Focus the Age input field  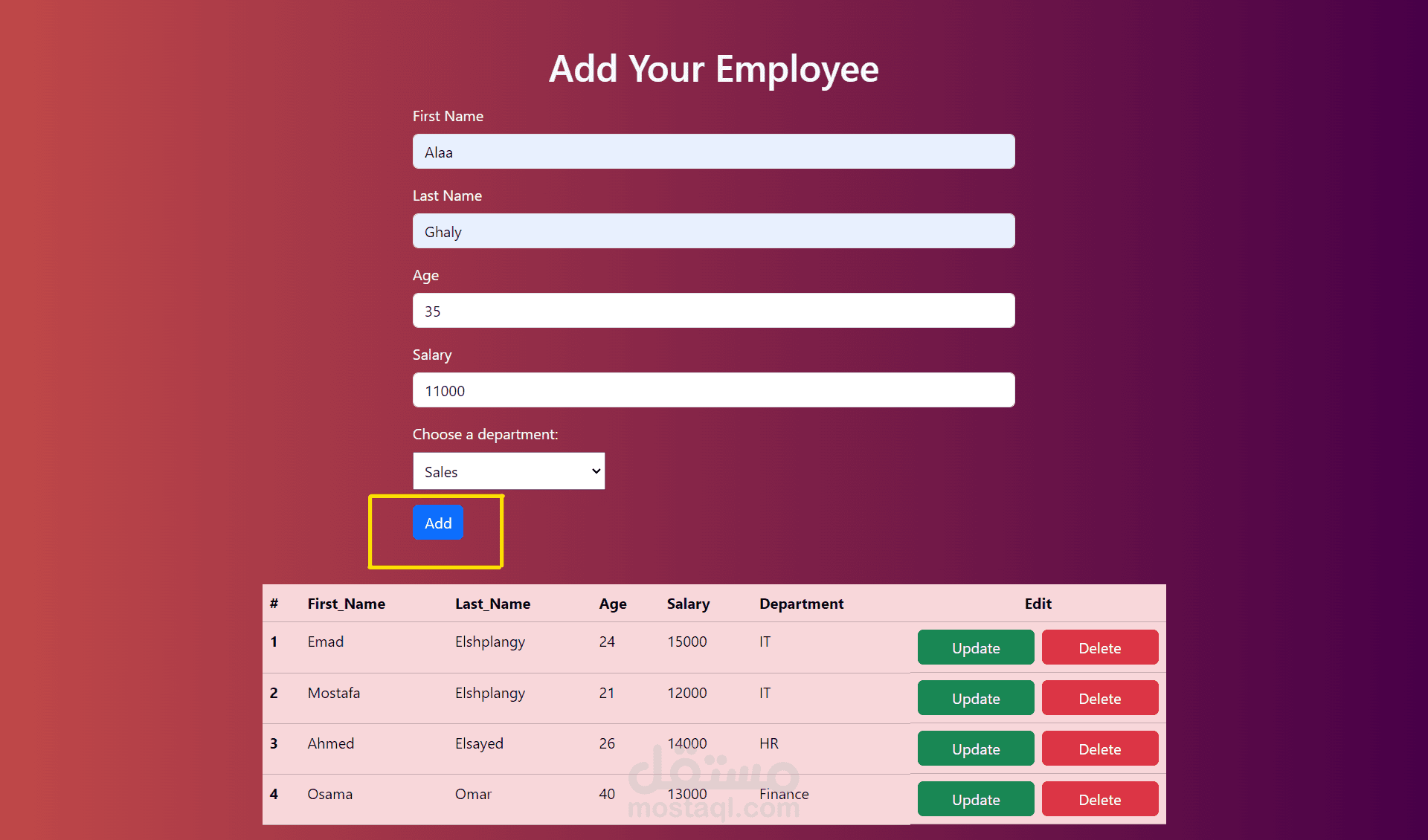[x=713, y=311]
